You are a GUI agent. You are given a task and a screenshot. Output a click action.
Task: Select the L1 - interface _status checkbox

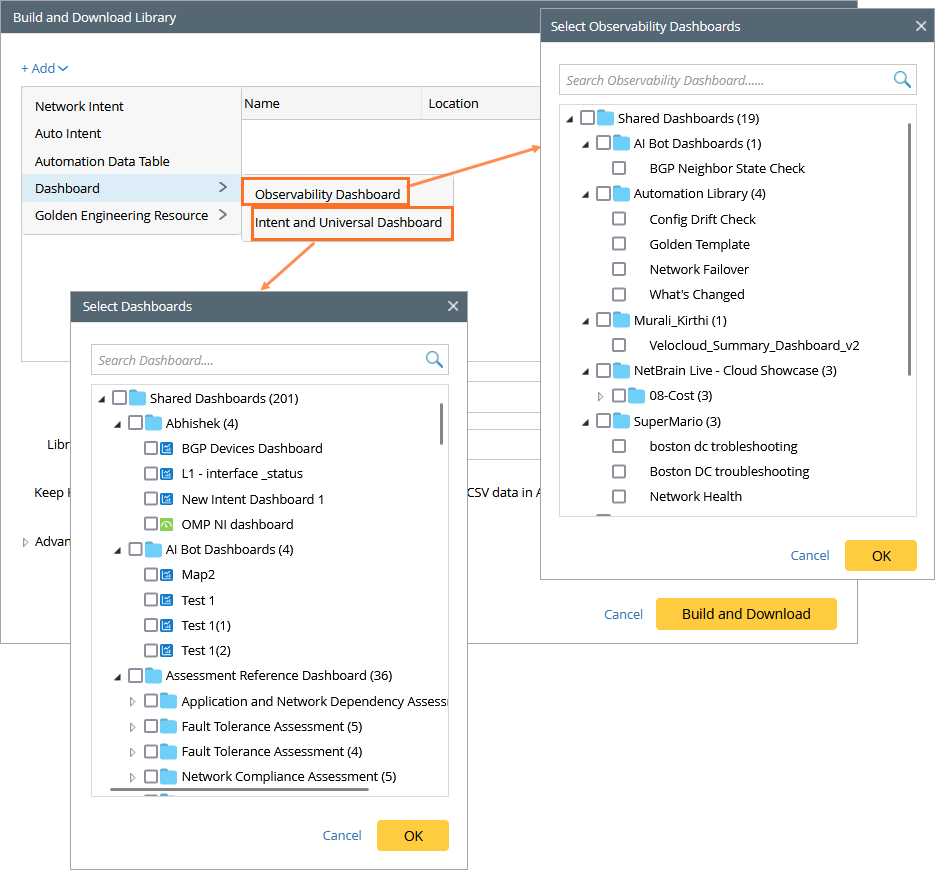[x=151, y=474]
